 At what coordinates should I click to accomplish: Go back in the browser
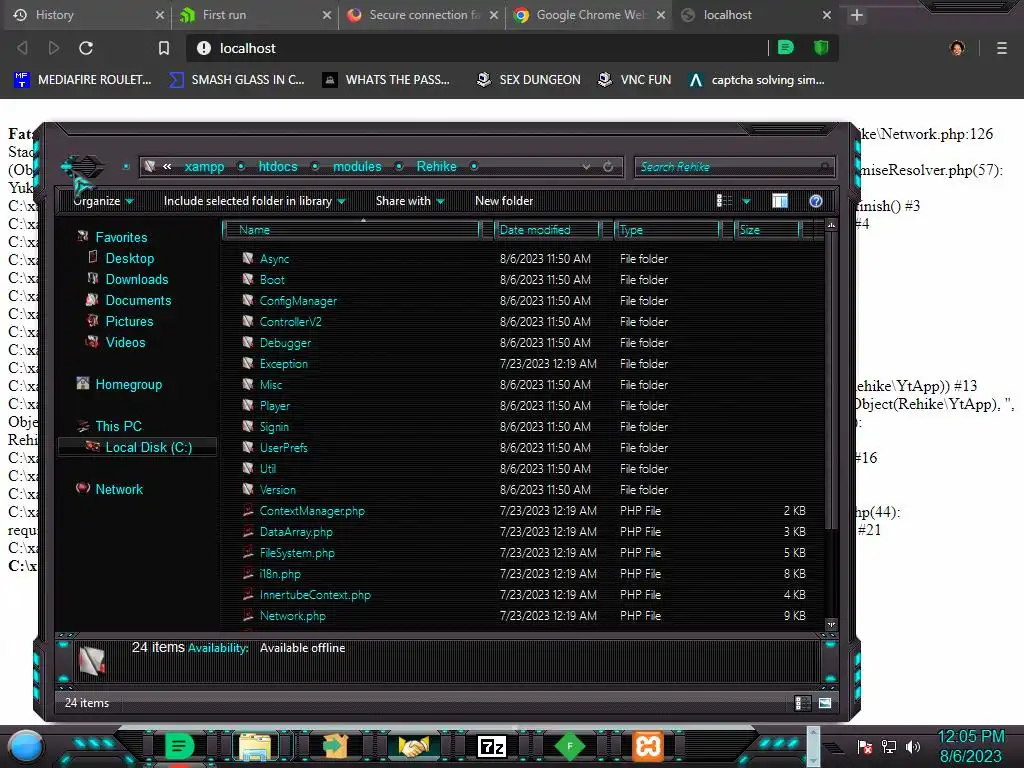[x=22, y=48]
